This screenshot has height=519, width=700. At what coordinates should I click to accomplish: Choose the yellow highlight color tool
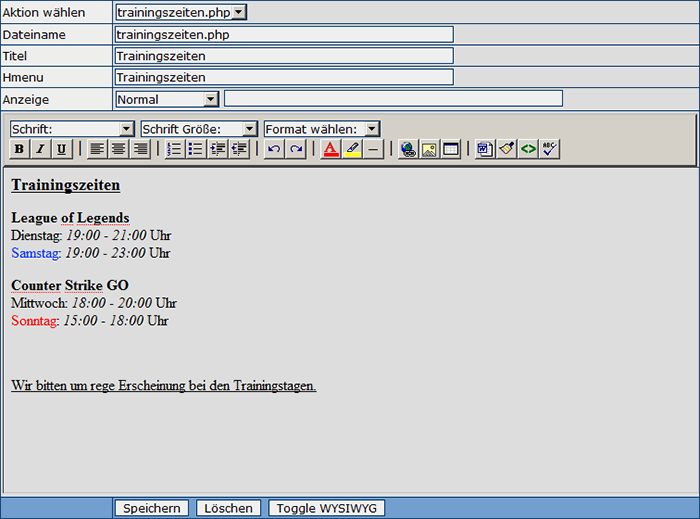click(352, 149)
